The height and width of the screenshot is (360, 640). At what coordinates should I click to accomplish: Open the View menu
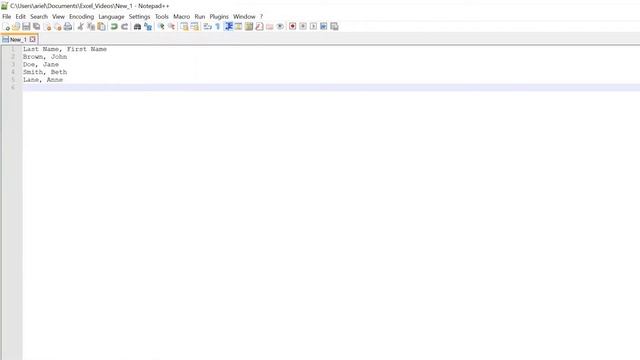click(58, 17)
